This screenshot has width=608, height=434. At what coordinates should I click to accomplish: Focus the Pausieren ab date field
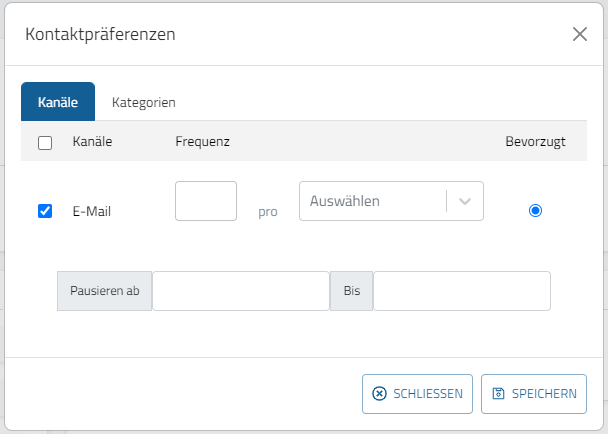pos(241,291)
